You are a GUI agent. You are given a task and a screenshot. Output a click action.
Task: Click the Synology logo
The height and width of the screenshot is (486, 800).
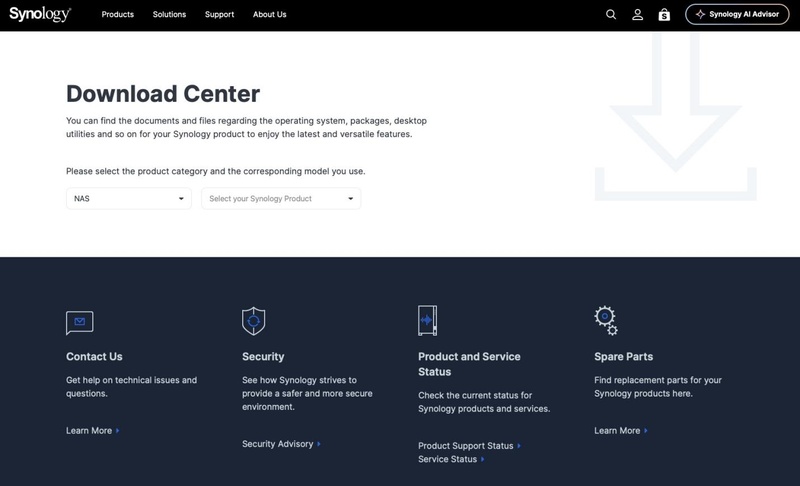point(40,14)
